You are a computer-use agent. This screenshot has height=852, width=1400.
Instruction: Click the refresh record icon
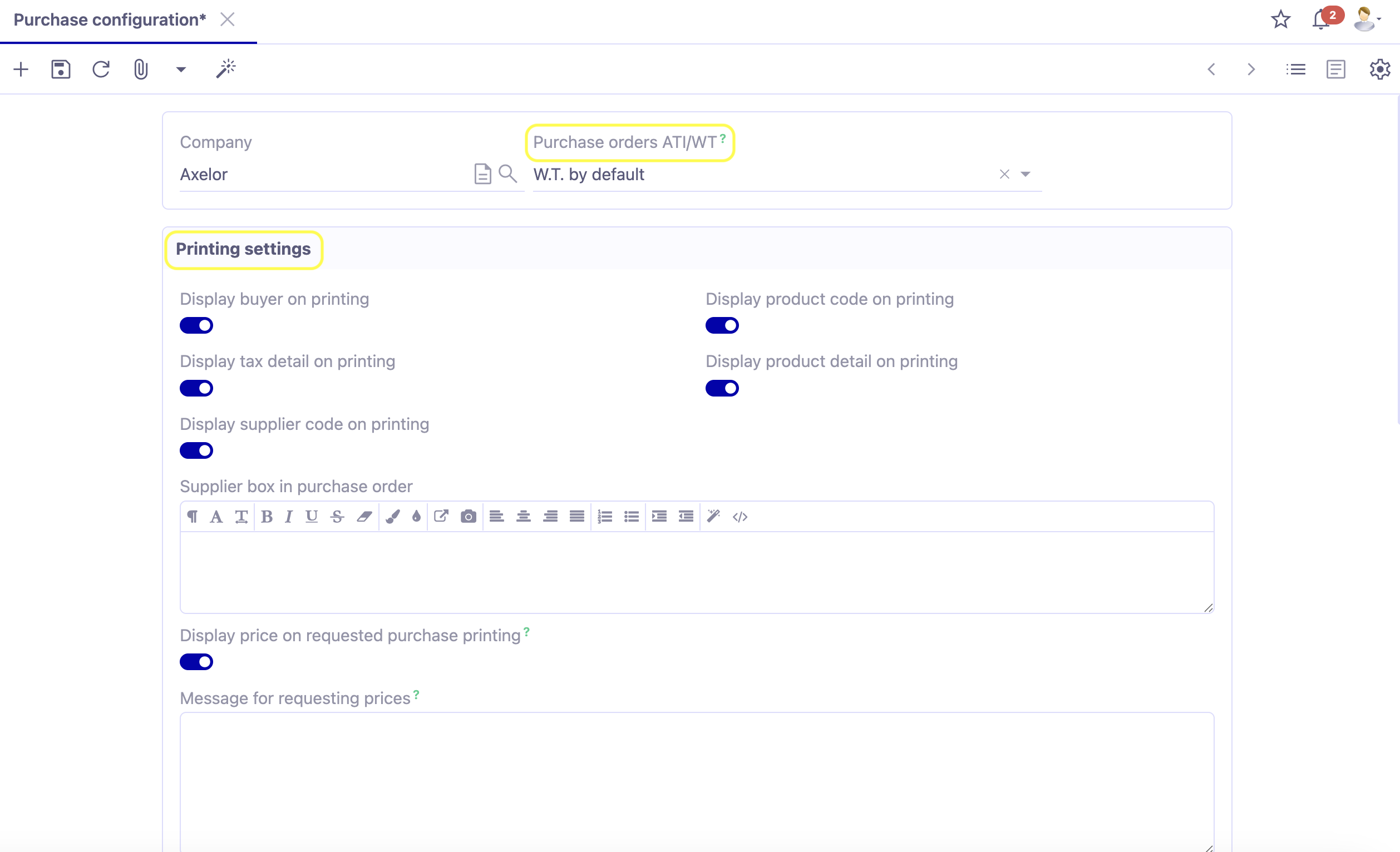101,69
